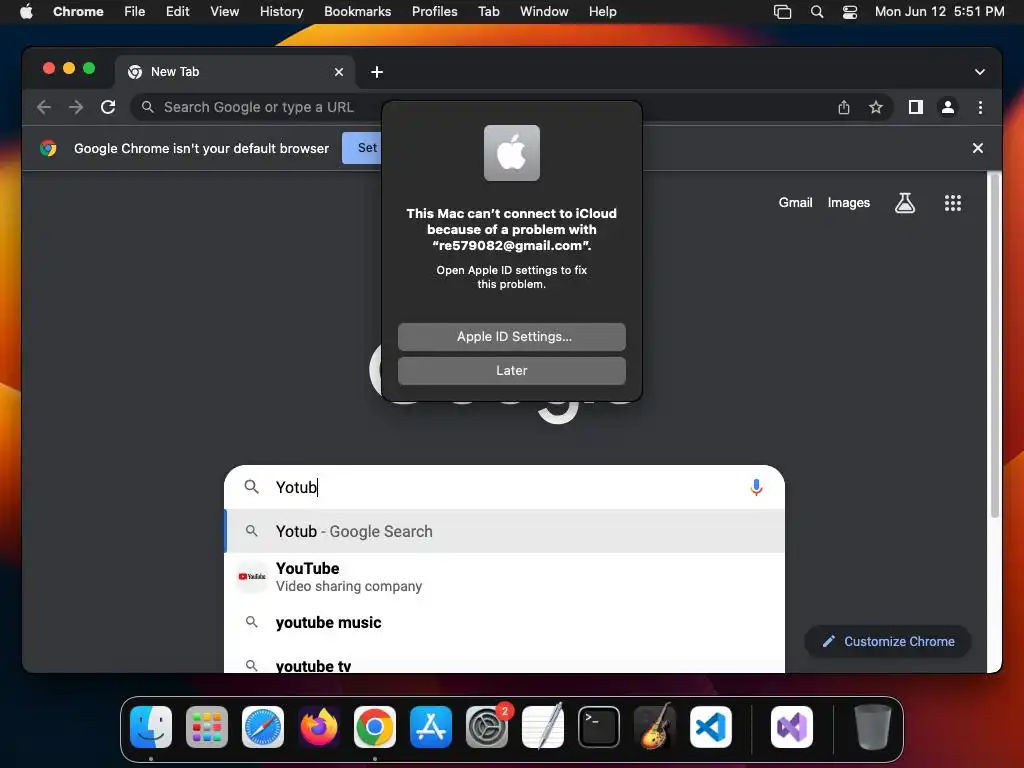1024x768 pixels.
Task: Click the voice search microphone icon
Action: click(756, 487)
